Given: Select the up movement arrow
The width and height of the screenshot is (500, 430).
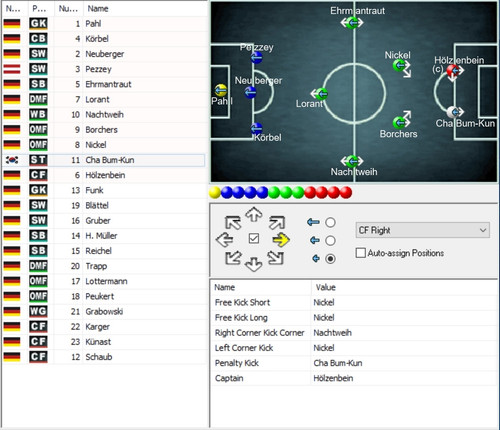Looking at the screenshot, I should coord(254,214).
